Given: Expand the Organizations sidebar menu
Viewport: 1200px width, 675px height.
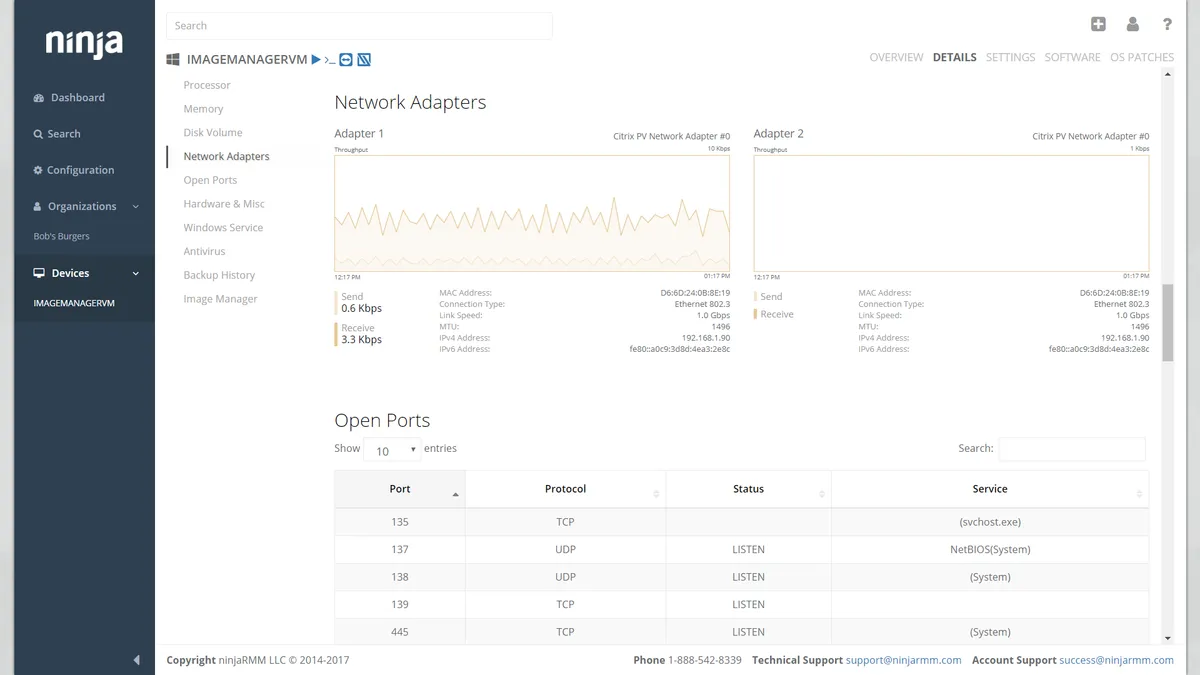Looking at the screenshot, I should point(85,206).
